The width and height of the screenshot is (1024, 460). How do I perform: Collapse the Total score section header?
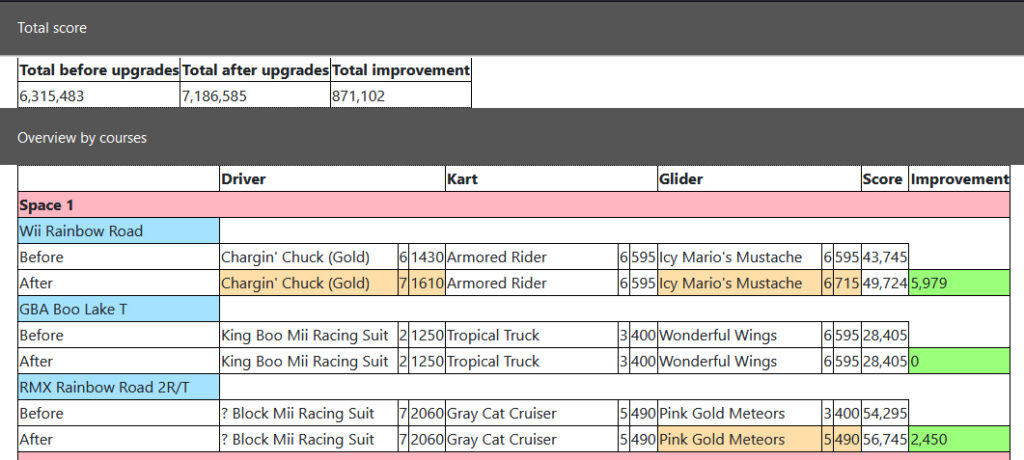[52, 28]
